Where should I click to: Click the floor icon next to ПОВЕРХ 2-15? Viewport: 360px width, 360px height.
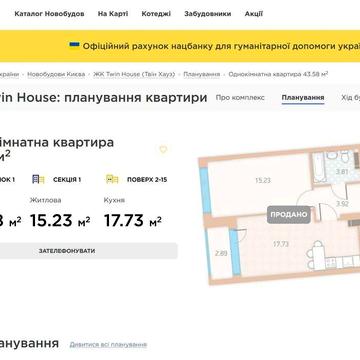[x=112, y=180]
